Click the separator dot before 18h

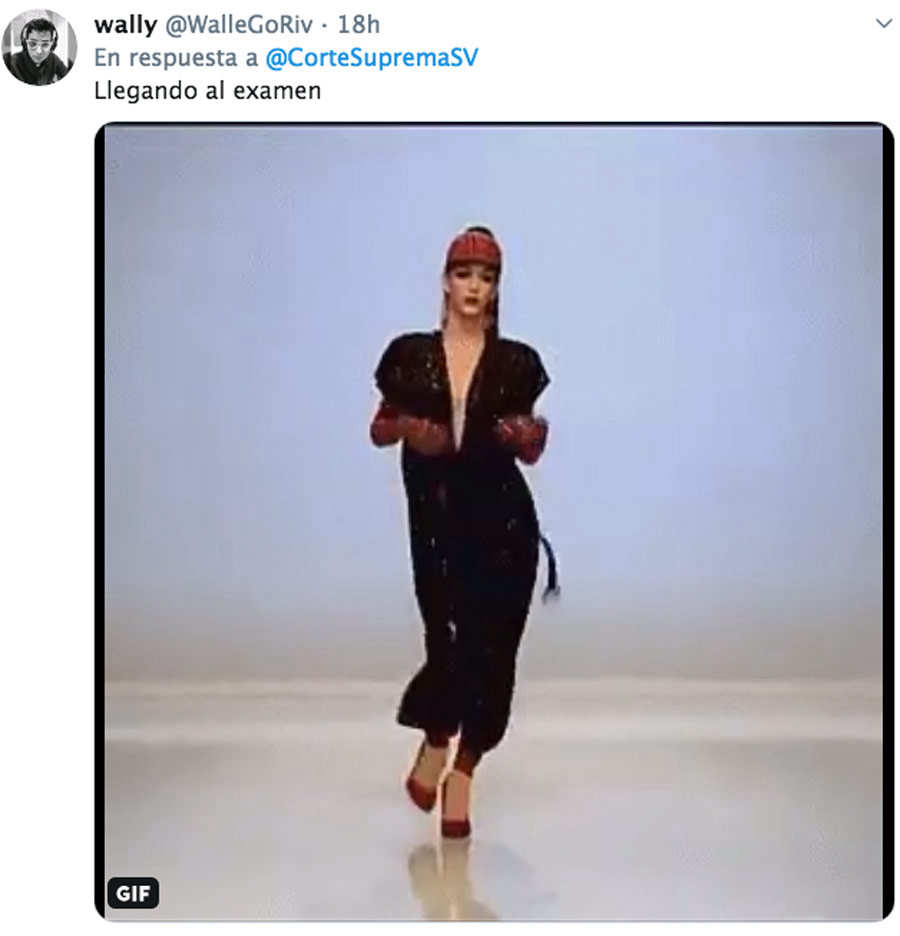coord(325,26)
